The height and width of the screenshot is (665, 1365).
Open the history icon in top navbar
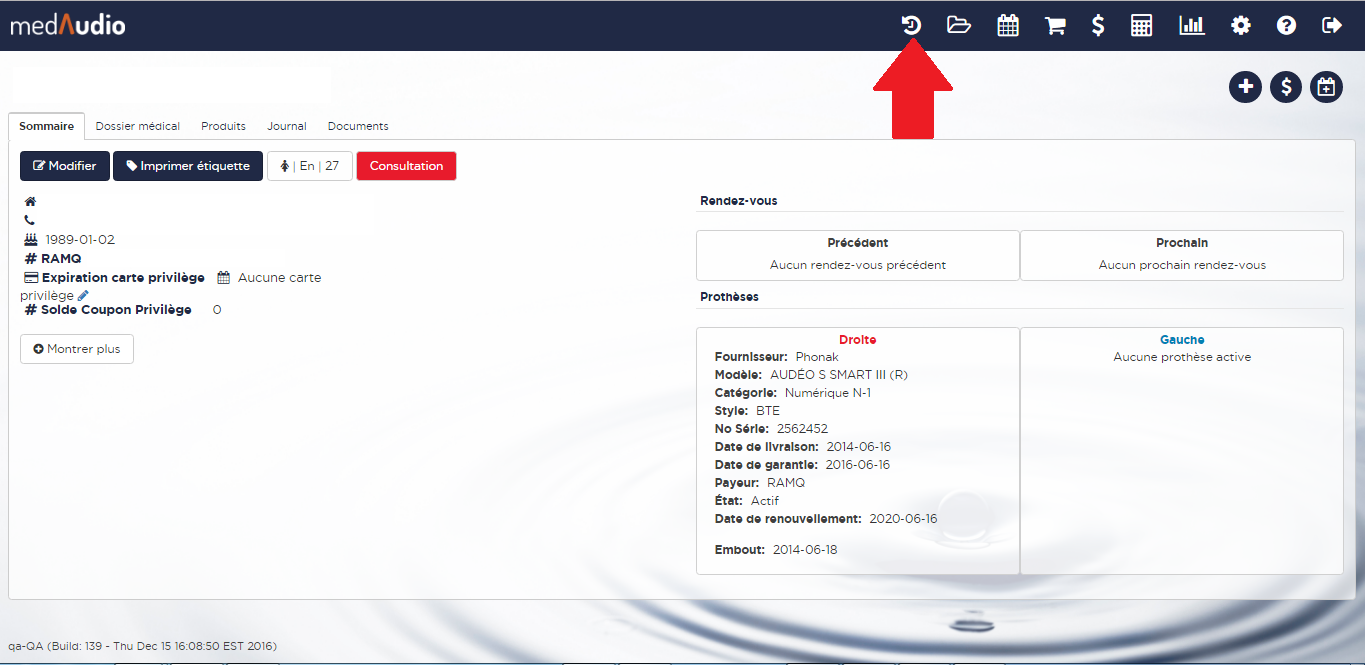[911, 26]
